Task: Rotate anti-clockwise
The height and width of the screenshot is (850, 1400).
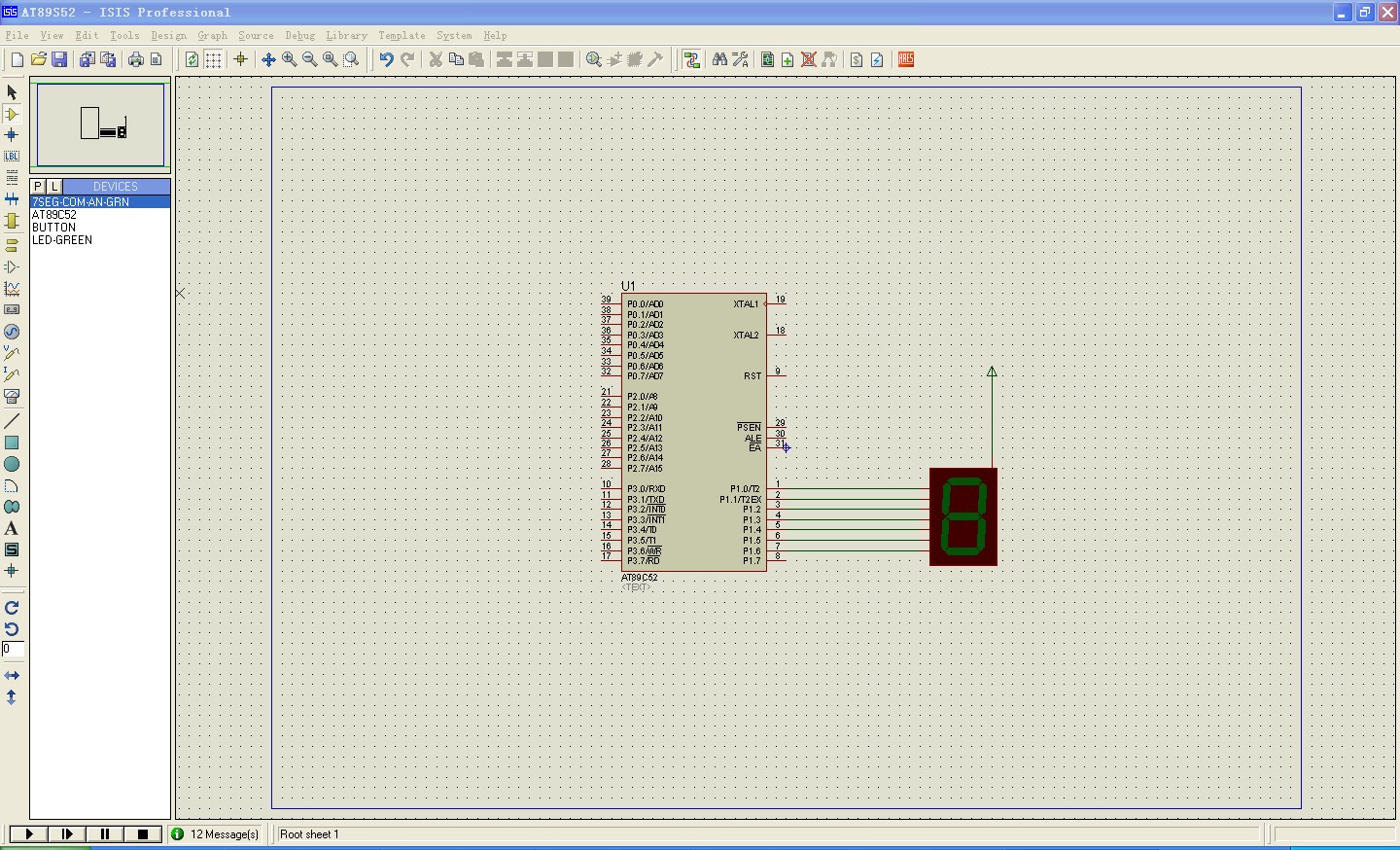Action: click(x=12, y=629)
